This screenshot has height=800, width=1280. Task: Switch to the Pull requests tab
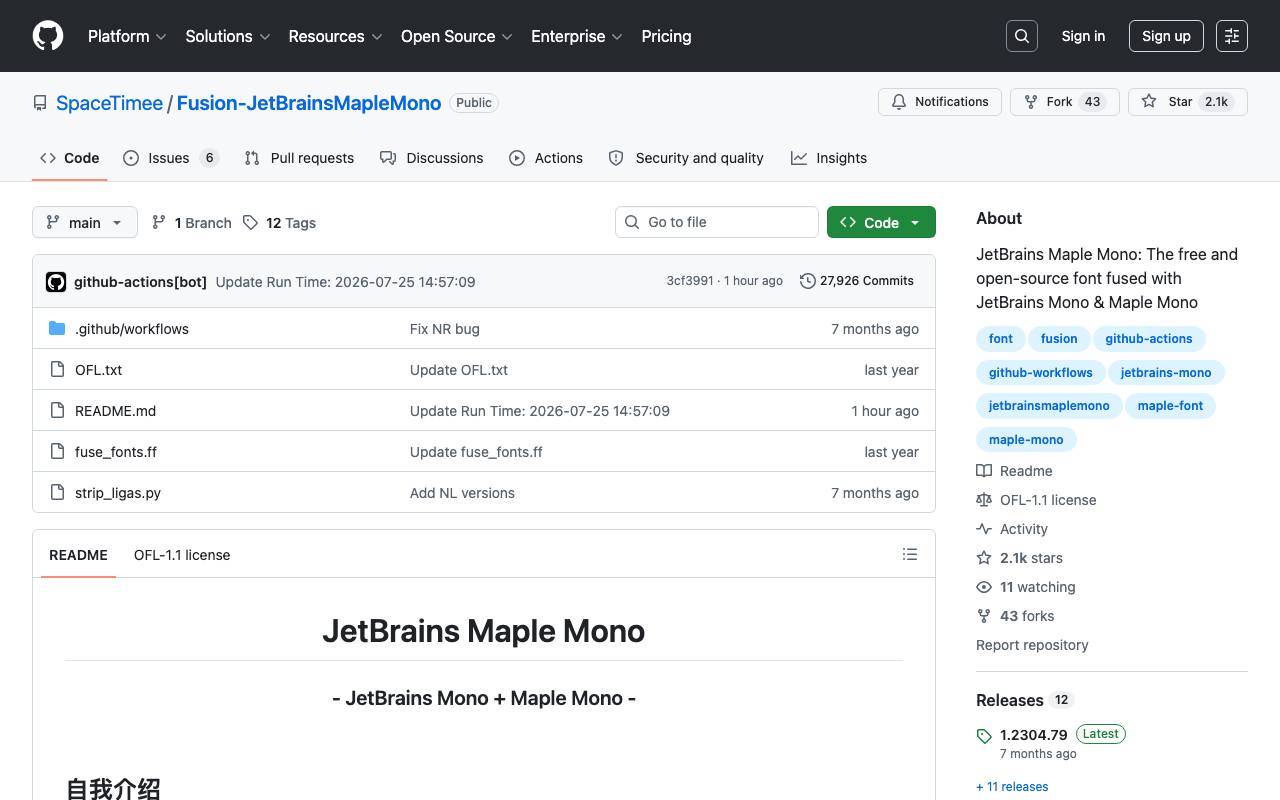(299, 158)
